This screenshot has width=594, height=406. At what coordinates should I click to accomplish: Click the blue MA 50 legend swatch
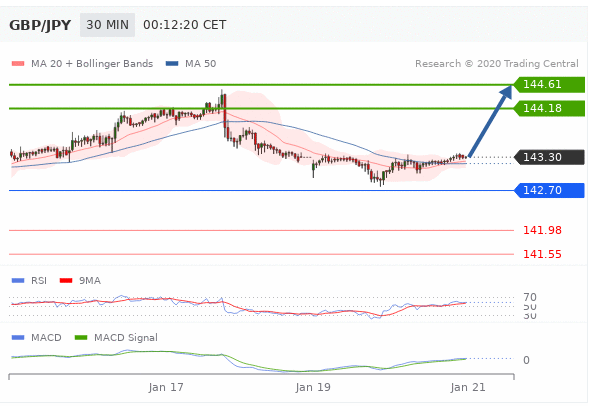(172, 64)
